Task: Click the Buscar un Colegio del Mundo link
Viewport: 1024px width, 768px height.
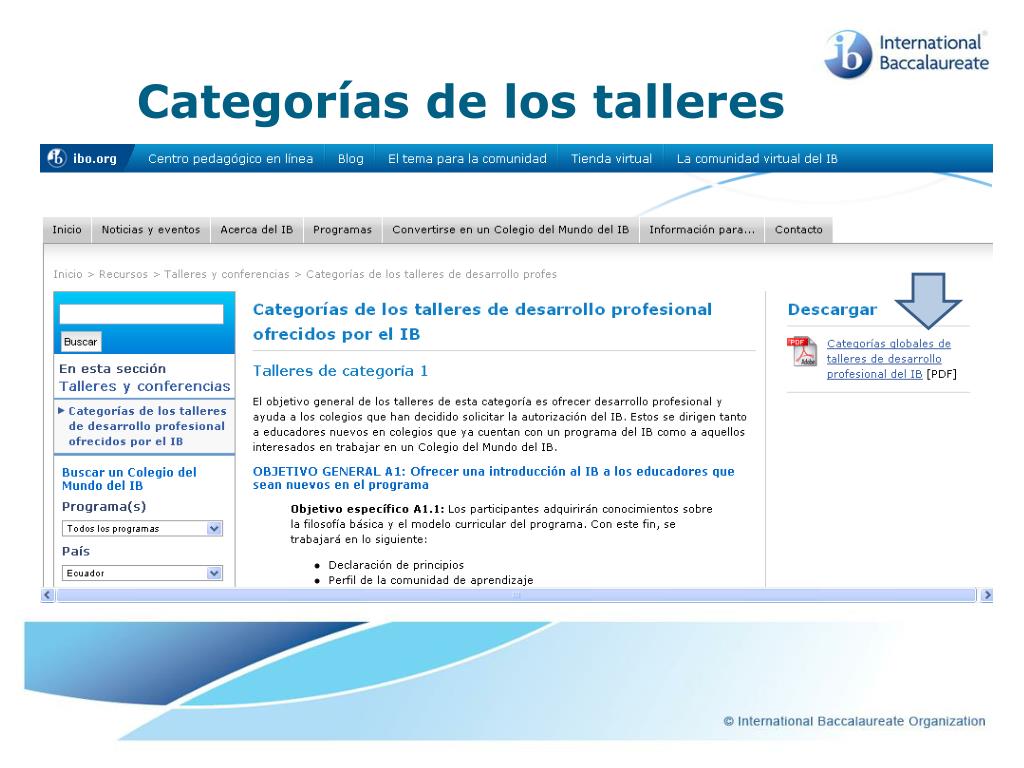Action: (x=129, y=479)
